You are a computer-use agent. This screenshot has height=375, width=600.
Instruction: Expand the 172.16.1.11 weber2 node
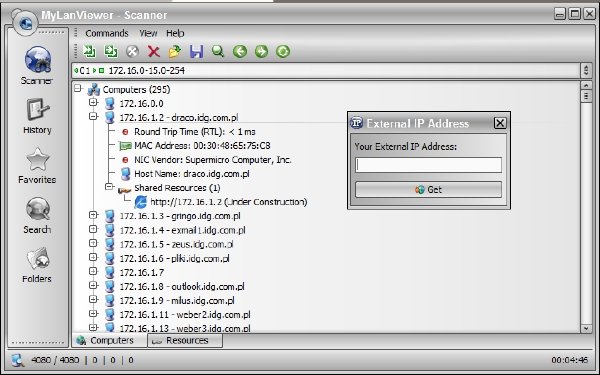(x=93, y=313)
